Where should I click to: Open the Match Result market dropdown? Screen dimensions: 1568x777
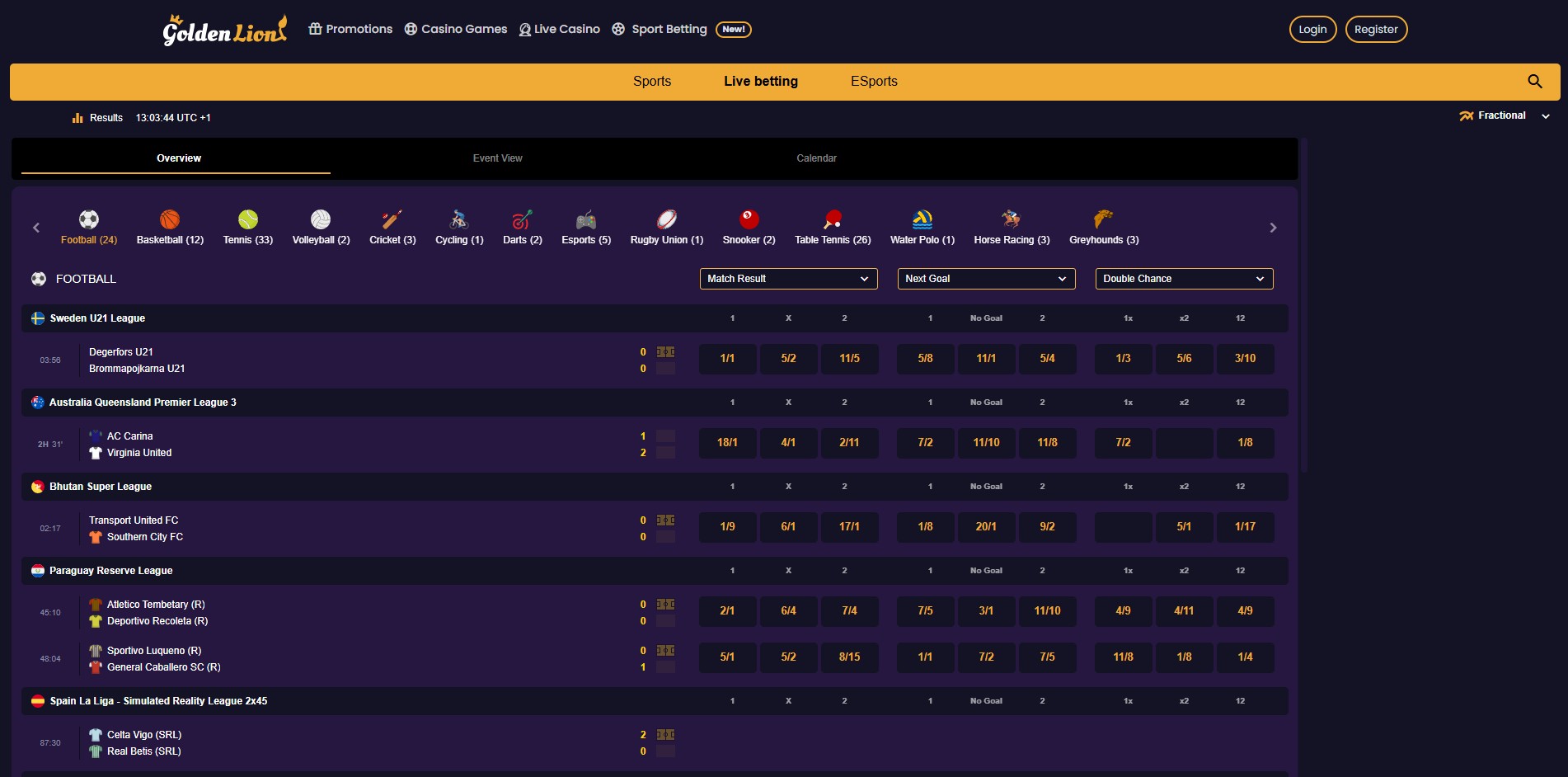pos(787,279)
